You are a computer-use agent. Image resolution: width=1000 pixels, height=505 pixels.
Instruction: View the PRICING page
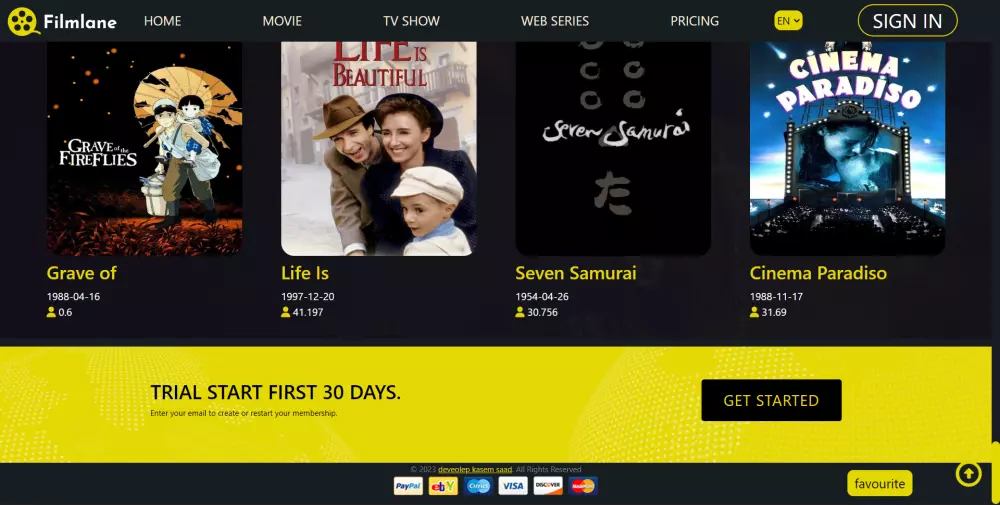[x=695, y=21]
